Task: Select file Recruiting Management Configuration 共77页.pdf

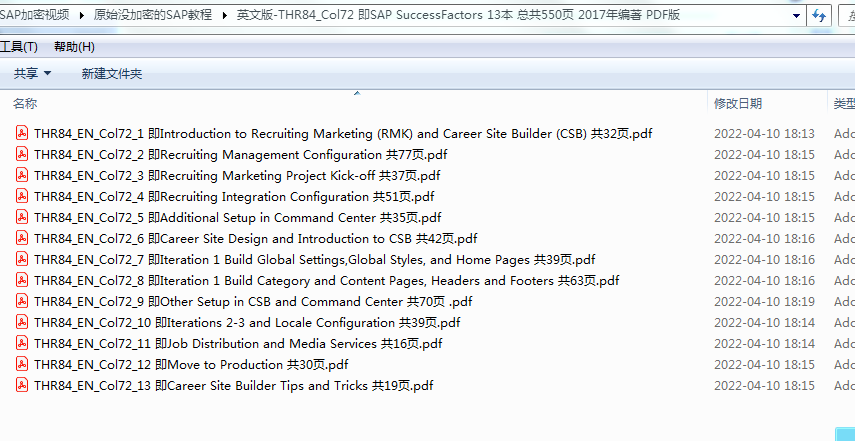Action: (x=240, y=155)
